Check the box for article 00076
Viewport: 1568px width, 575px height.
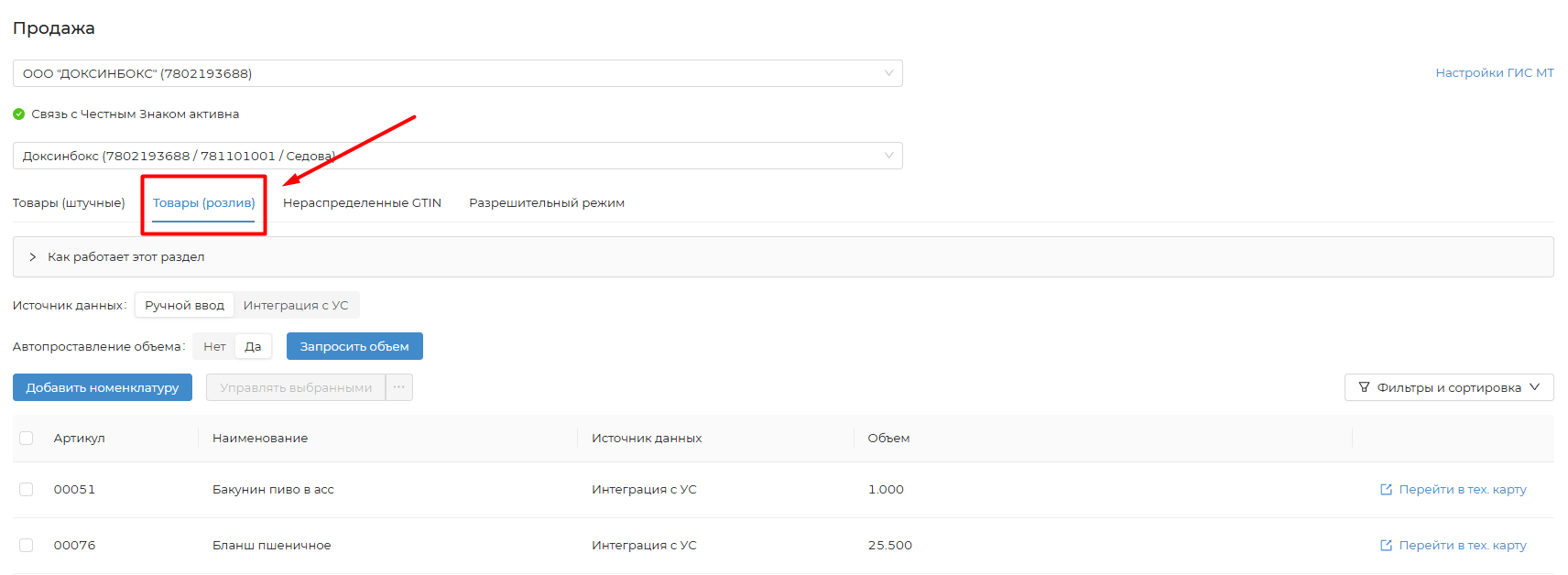point(27,546)
